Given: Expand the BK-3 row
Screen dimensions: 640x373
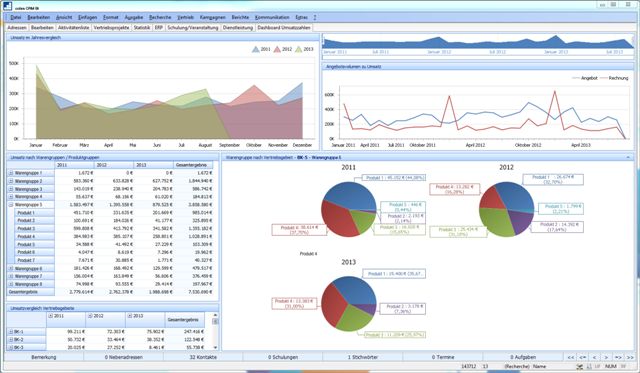Looking at the screenshot, I should click(11, 347).
